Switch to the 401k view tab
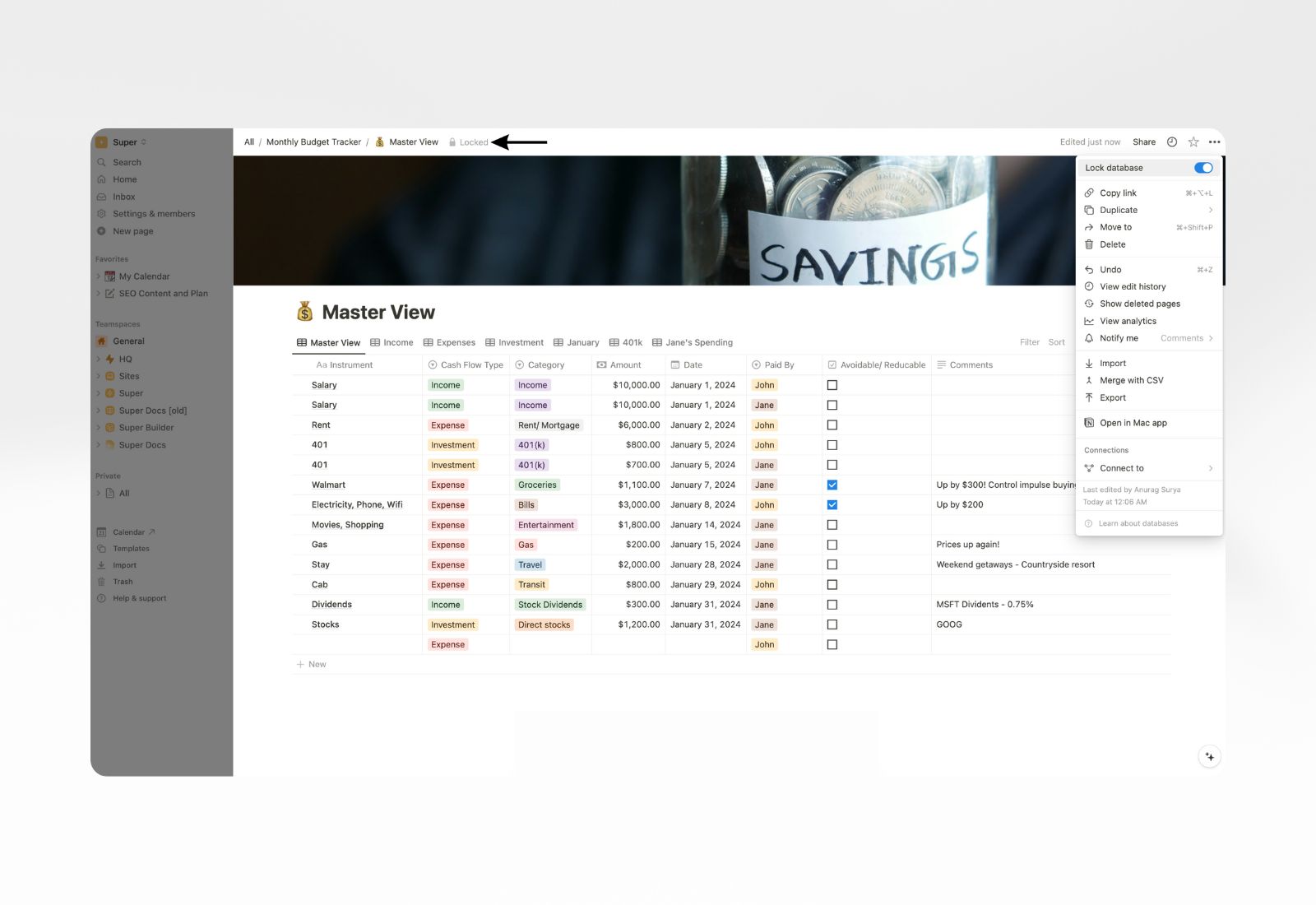 (626, 342)
